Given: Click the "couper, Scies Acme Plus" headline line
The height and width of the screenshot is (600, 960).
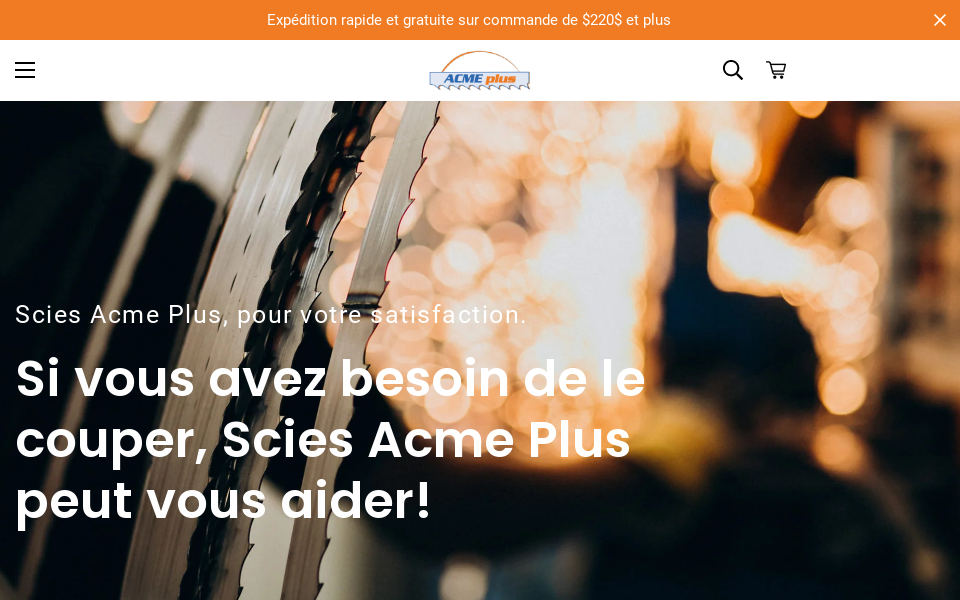Looking at the screenshot, I should [x=323, y=440].
